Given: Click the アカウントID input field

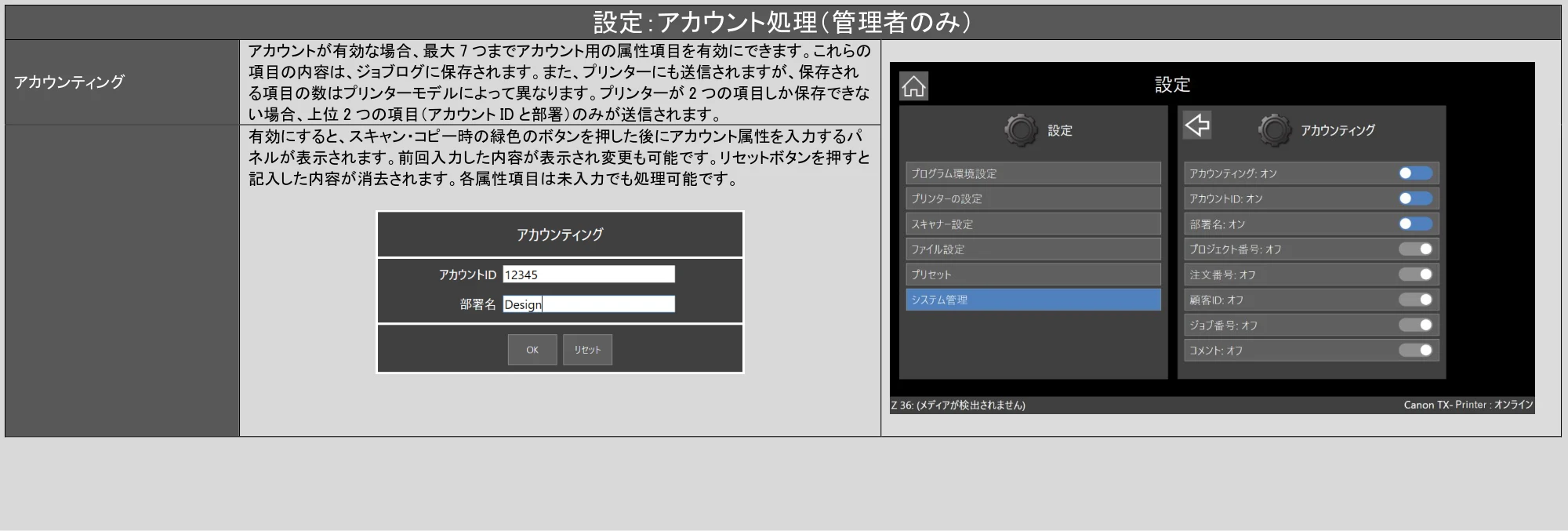Looking at the screenshot, I should pyautogui.click(x=589, y=275).
